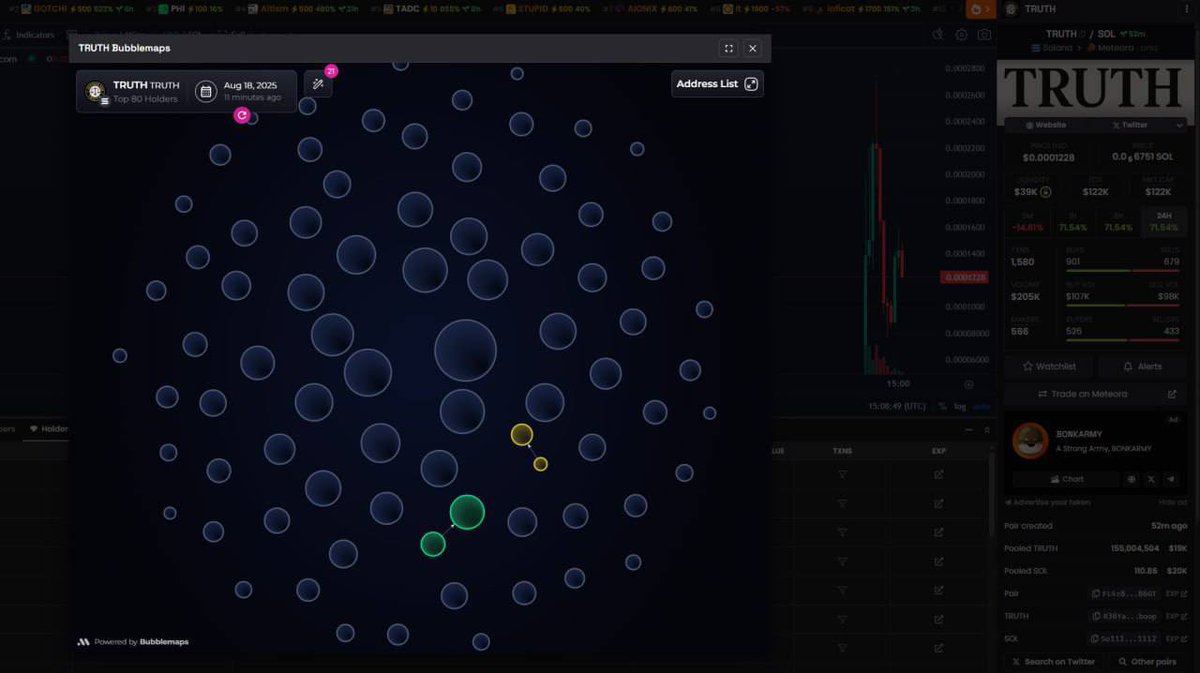Image resolution: width=1200 pixels, height=673 pixels.
Task: Select the 24H price change tab
Action: click(1164, 222)
